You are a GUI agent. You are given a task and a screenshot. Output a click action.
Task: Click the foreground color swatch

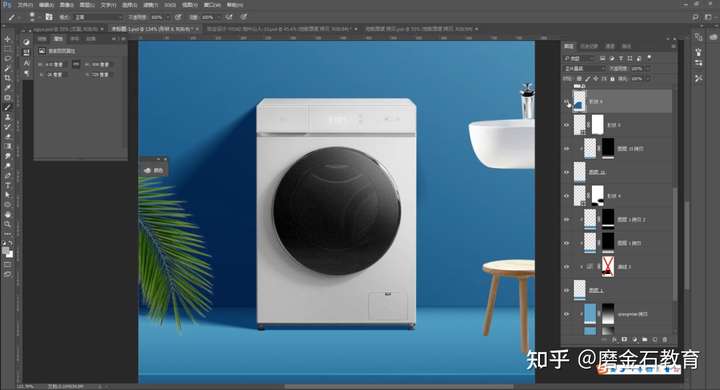6,250
